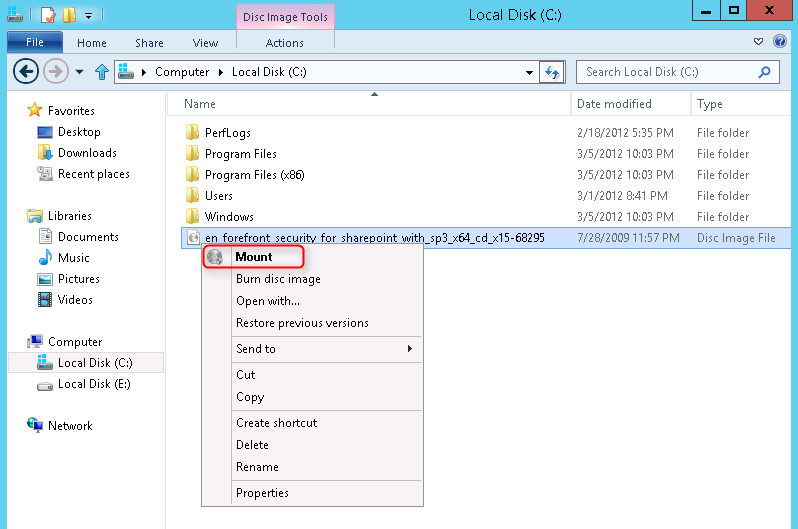This screenshot has height=529, width=798.
Task: Choose Rename in the context menu
Action: click(312, 467)
